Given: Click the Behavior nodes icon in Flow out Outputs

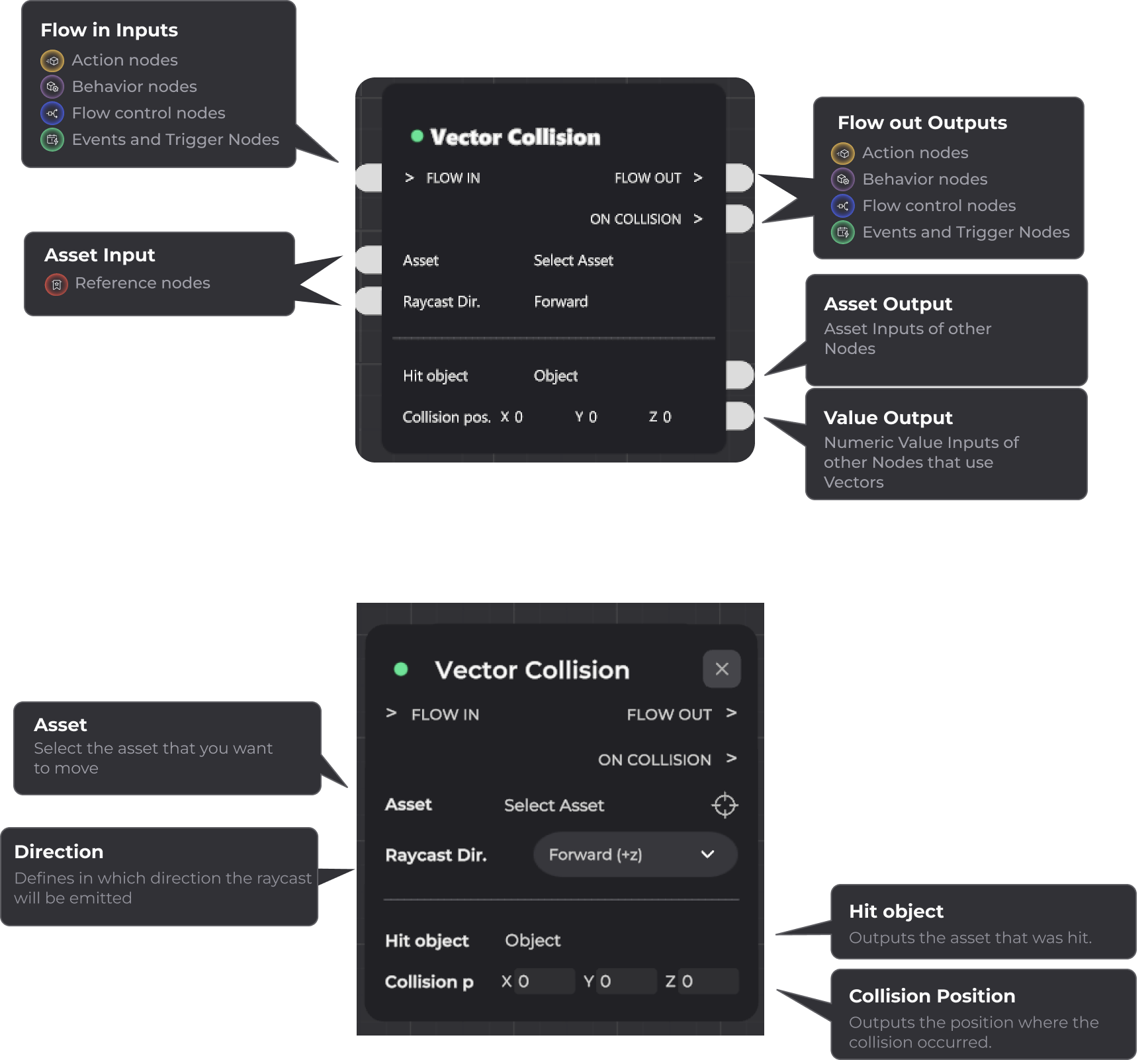Looking at the screenshot, I should [x=842, y=179].
